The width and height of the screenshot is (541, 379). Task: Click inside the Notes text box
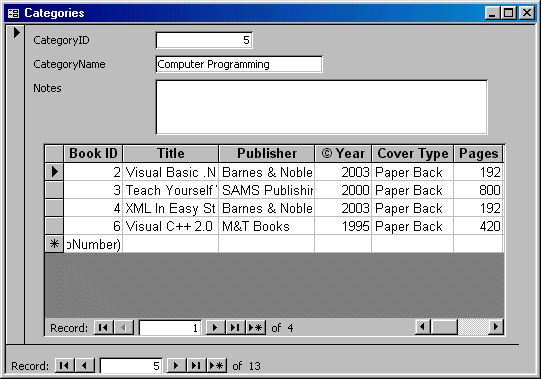click(x=322, y=107)
